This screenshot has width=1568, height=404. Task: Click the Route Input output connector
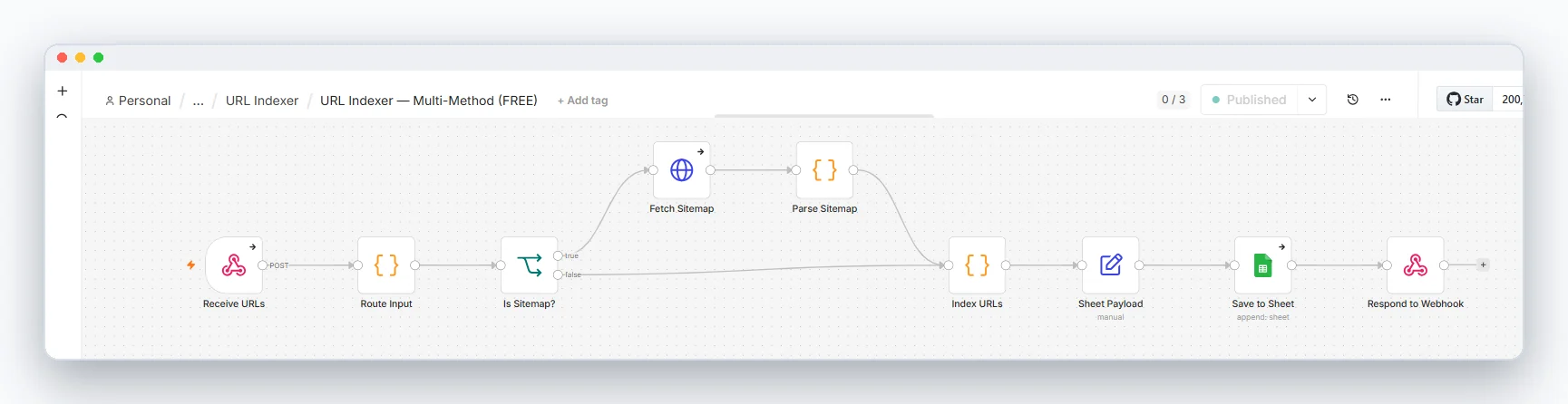point(414,265)
